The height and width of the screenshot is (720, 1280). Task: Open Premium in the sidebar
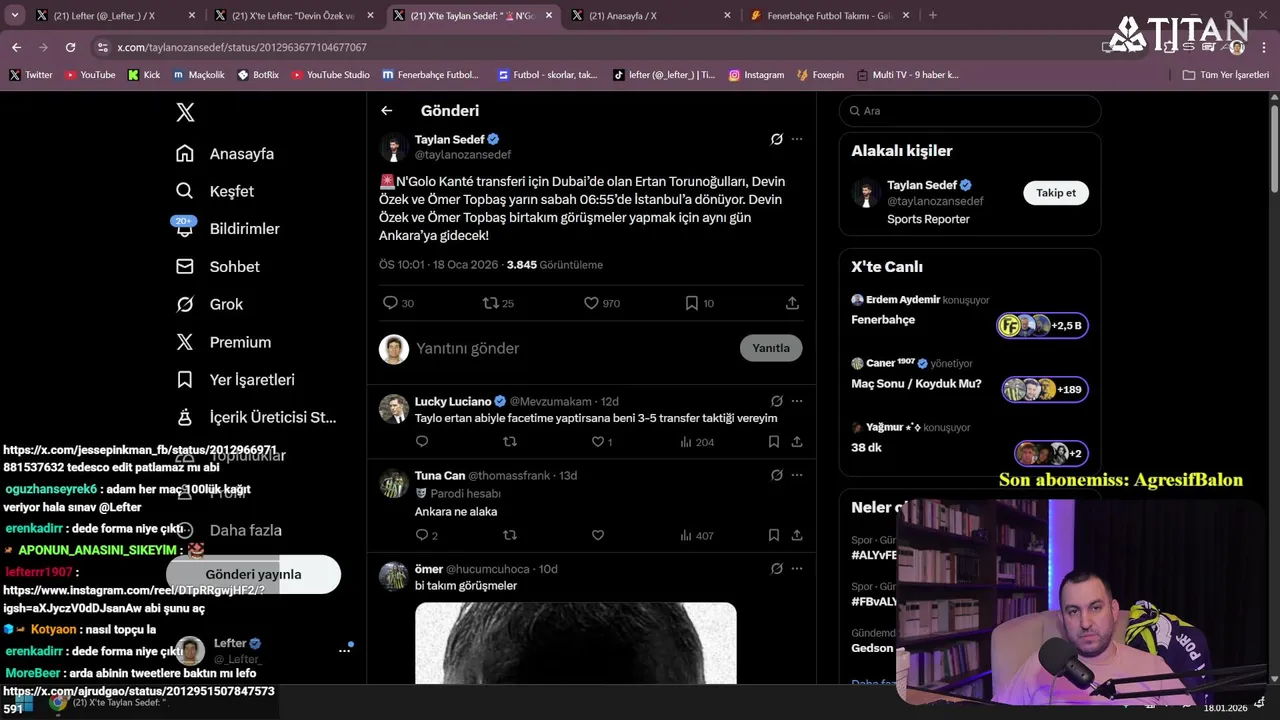tap(223, 342)
